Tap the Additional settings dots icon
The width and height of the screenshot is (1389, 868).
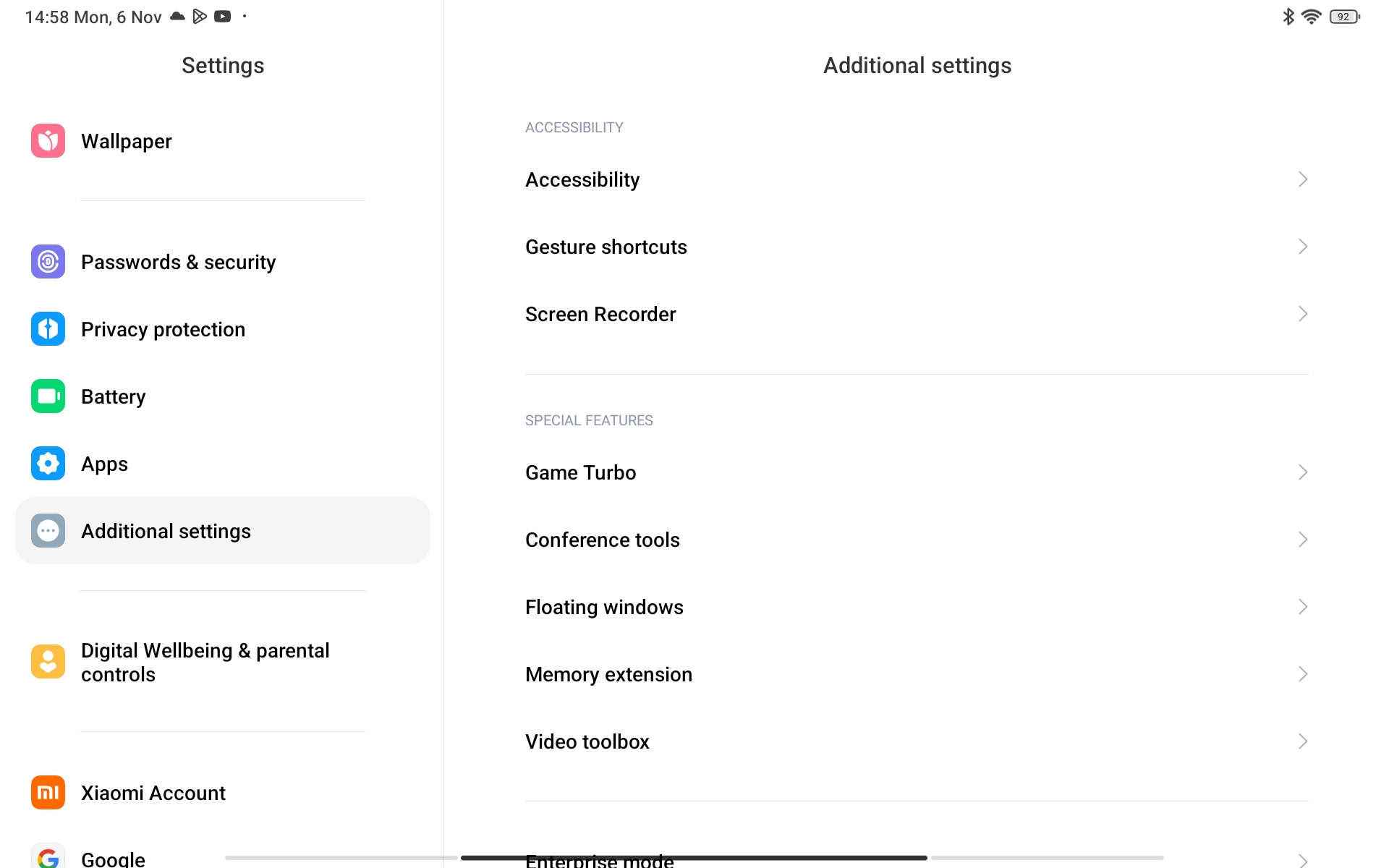tap(48, 531)
